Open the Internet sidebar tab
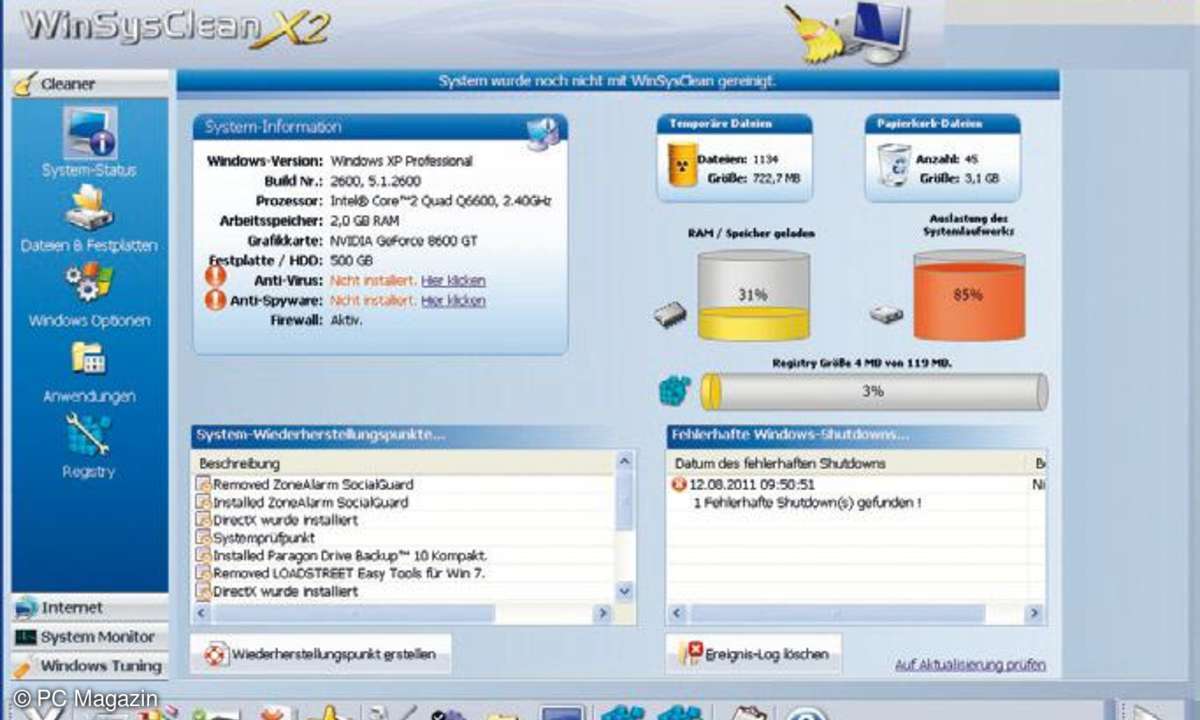The width and height of the screenshot is (1200, 720). click(x=90, y=608)
